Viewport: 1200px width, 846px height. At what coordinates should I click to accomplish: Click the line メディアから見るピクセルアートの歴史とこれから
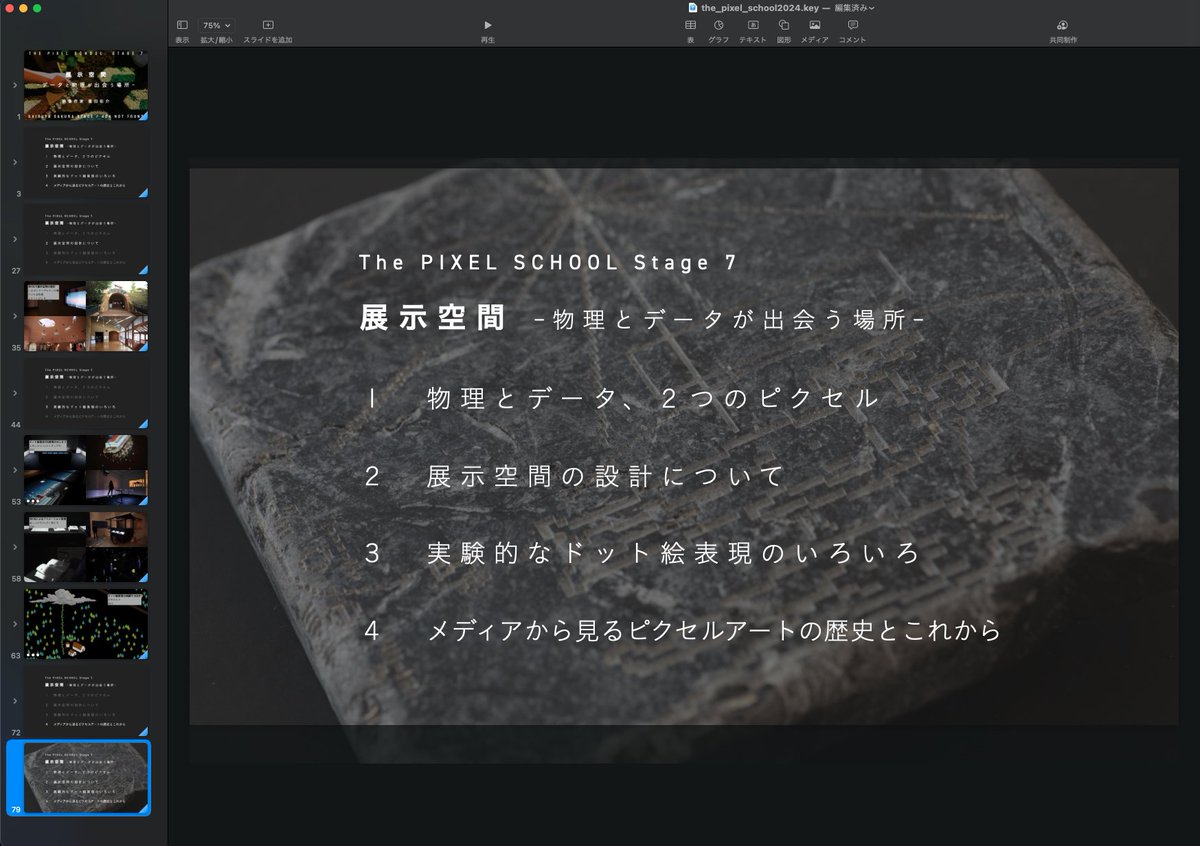pyautogui.click(x=714, y=631)
